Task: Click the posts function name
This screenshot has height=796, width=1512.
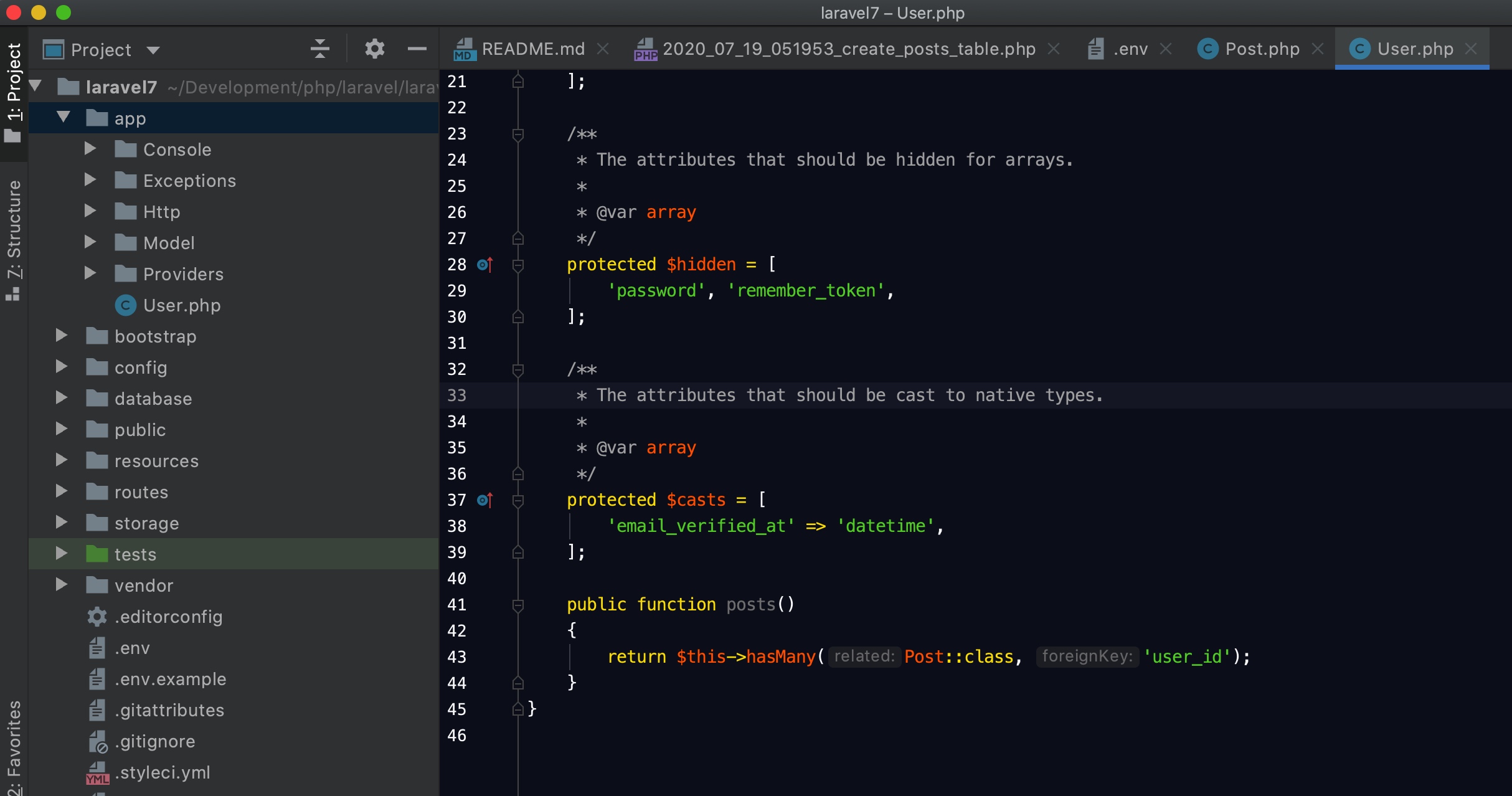Action: pyautogui.click(x=750, y=605)
